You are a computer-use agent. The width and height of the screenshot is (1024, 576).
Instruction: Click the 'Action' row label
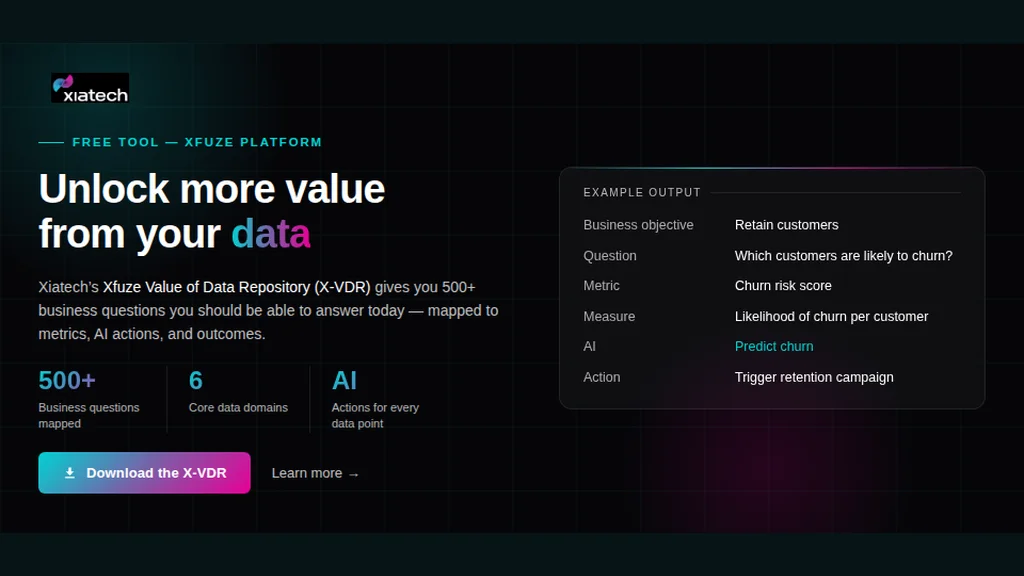click(x=601, y=377)
